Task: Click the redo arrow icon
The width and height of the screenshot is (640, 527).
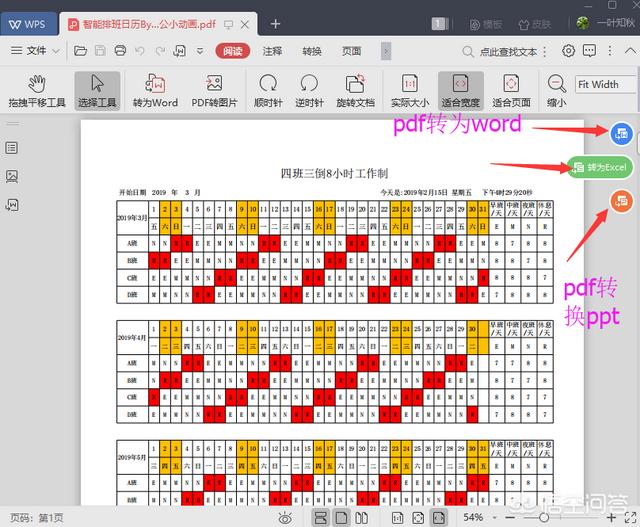Action: 160,51
